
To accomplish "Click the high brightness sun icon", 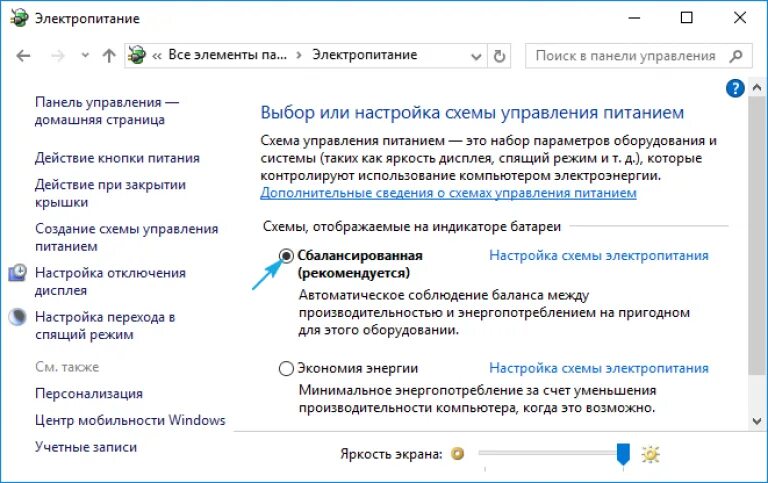I will 650,454.
